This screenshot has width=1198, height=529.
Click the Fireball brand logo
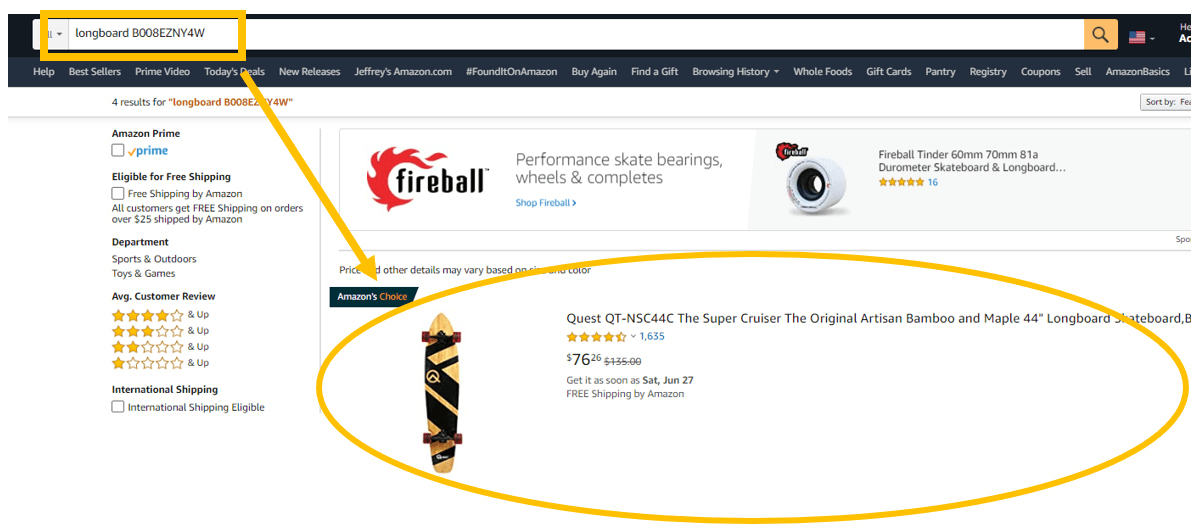point(427,179)
